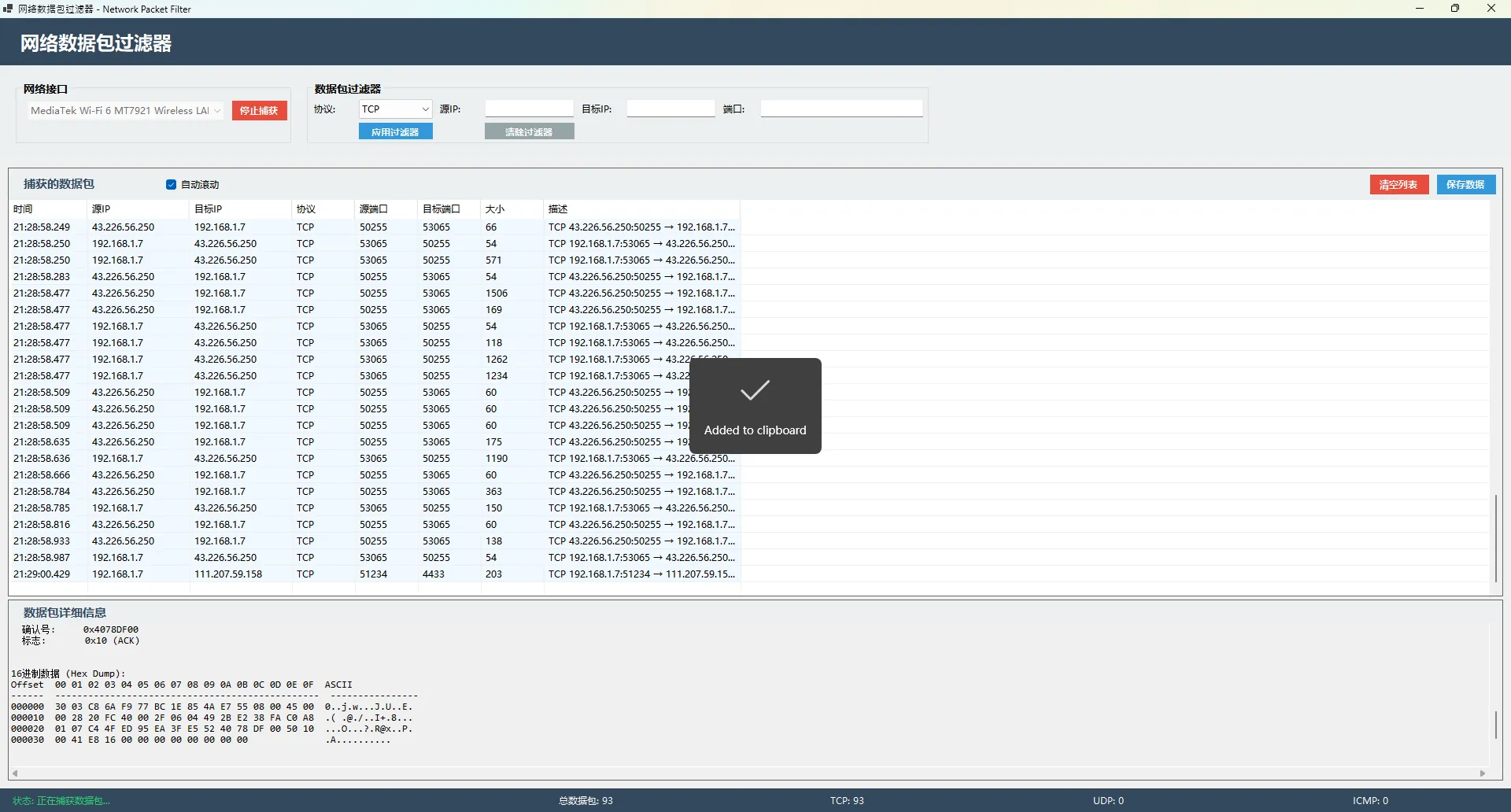This screenshot has height=812, width=1511.
Task: Click the checkmark in the clipboard toast
Action: click(755, 390)
